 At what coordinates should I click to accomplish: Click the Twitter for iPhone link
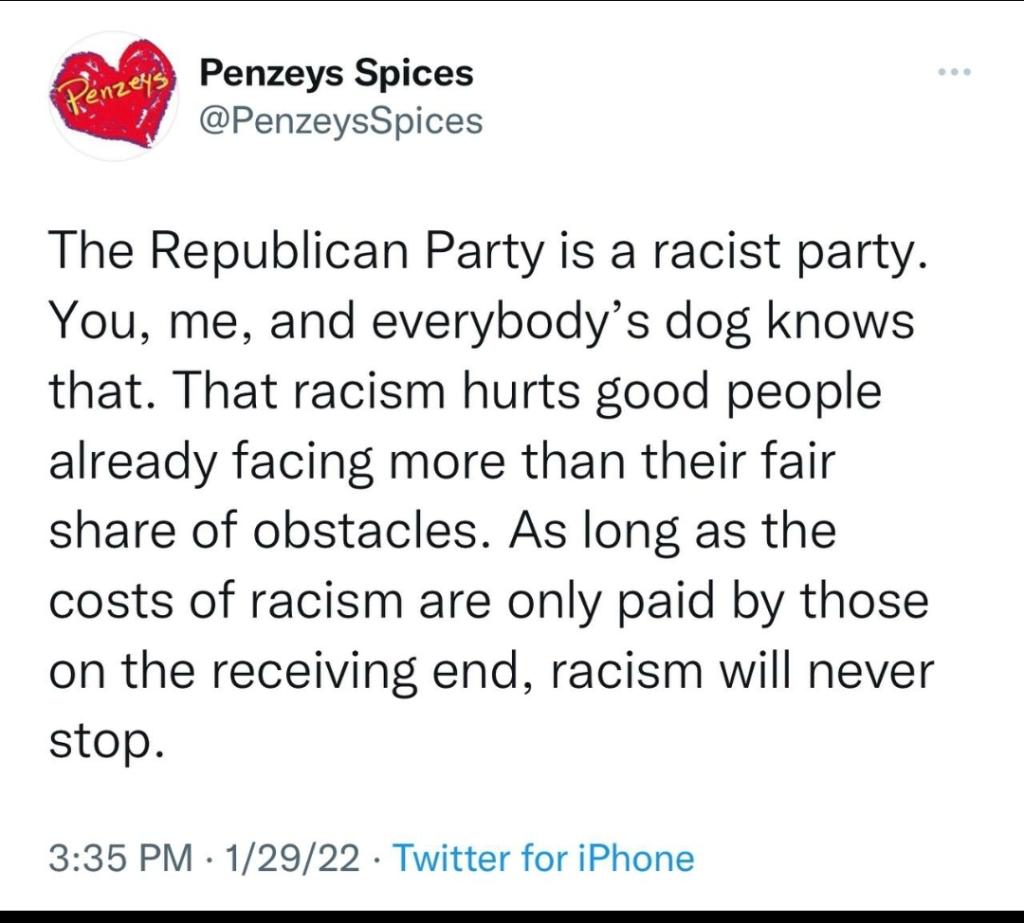pyautogui.click(x=542, y=858)
